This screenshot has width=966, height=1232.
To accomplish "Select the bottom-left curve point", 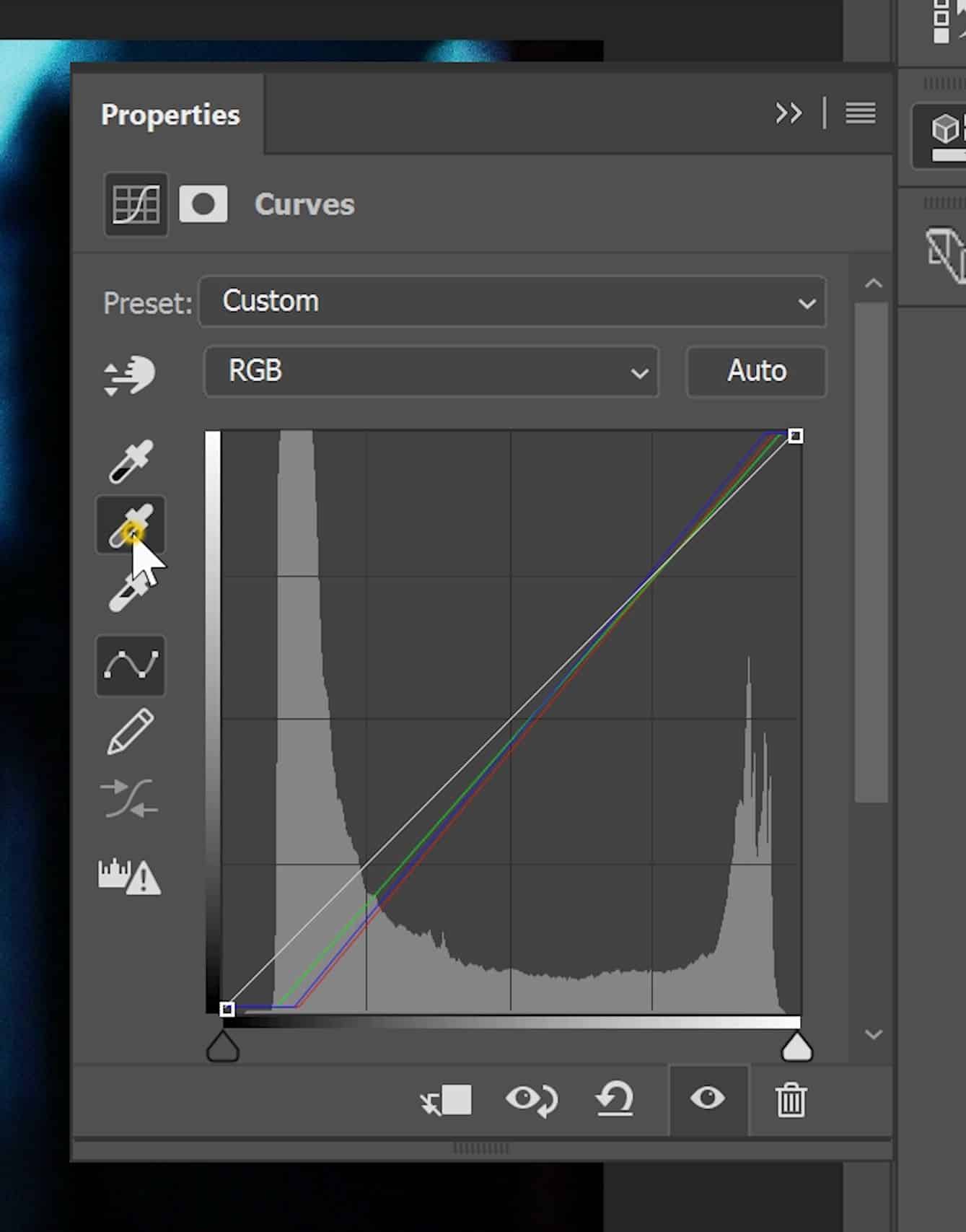I will 227,1009.
